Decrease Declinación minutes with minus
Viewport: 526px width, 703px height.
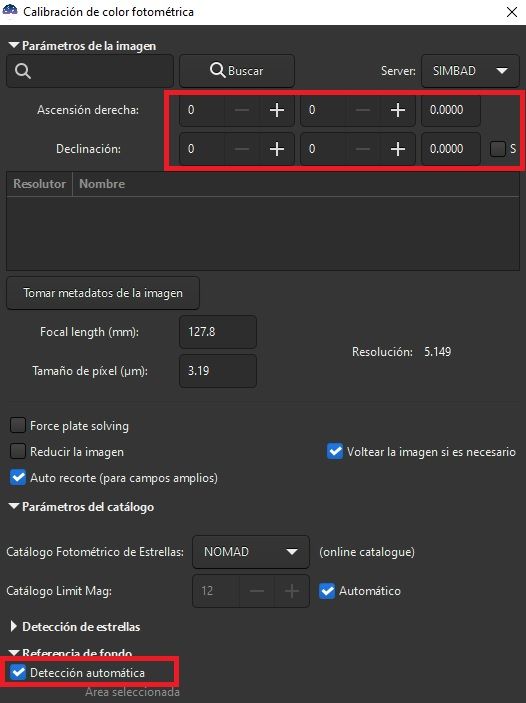[x=363, y=149]
